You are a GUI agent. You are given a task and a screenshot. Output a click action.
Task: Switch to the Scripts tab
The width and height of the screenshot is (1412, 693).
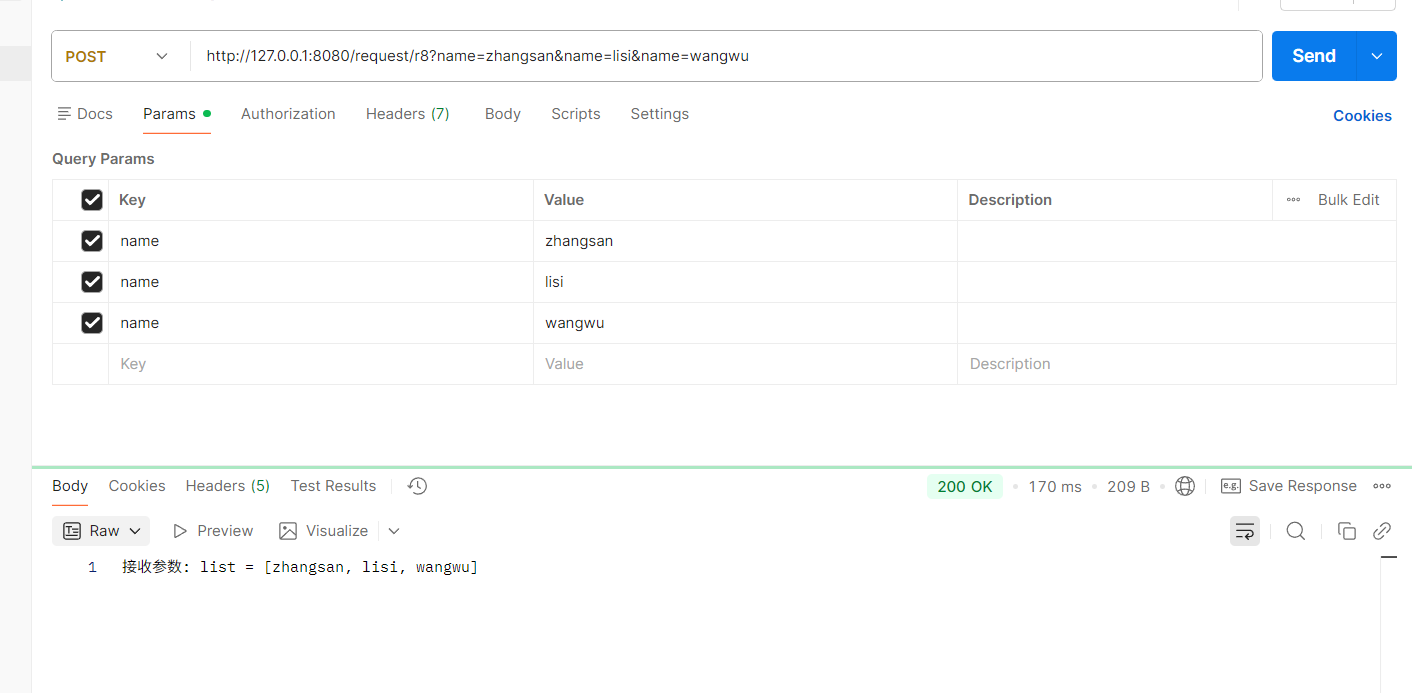[x=575, y=114]
